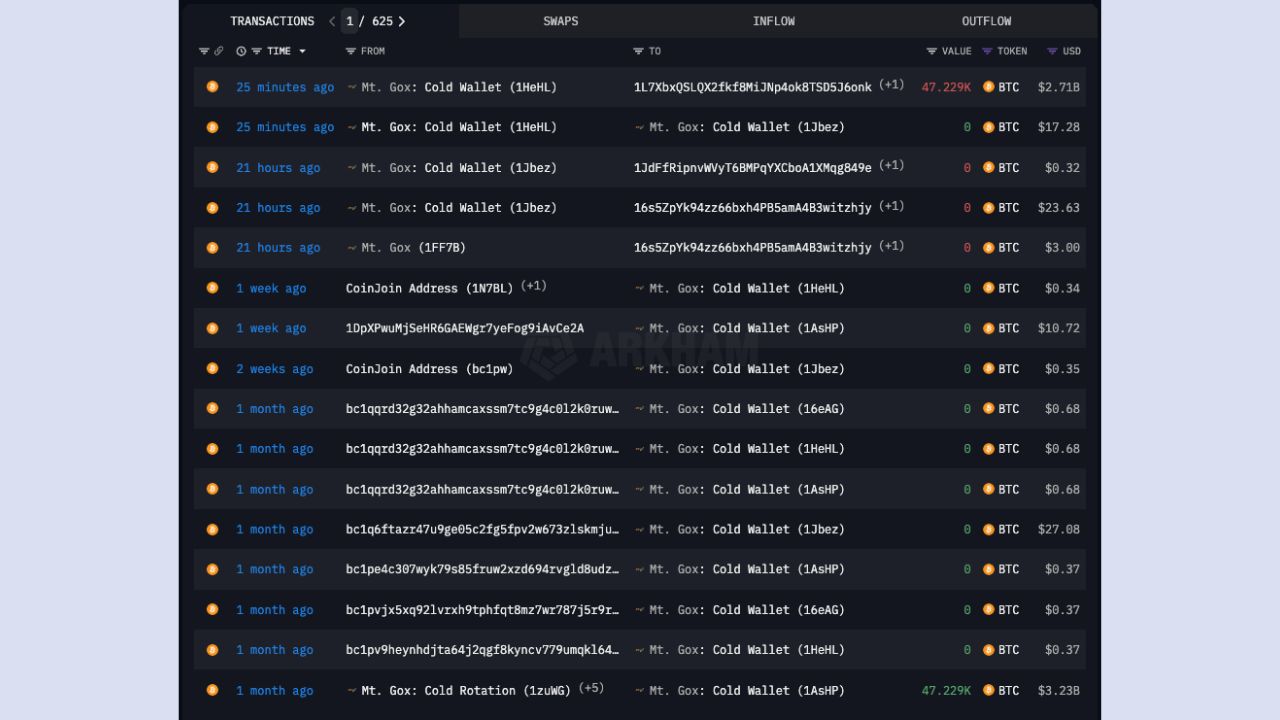Click the BTC token in the $0.32 row
Image resolution: width=1280 pixels, height=720 pixels.
(x=1001, y=168)
